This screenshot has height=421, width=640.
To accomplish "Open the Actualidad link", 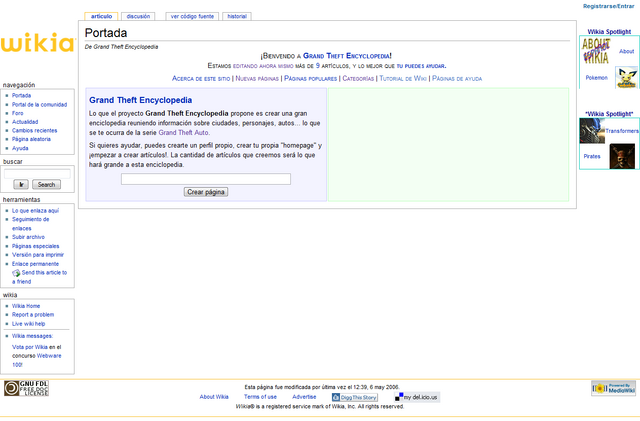I will [x=25, y=122].
